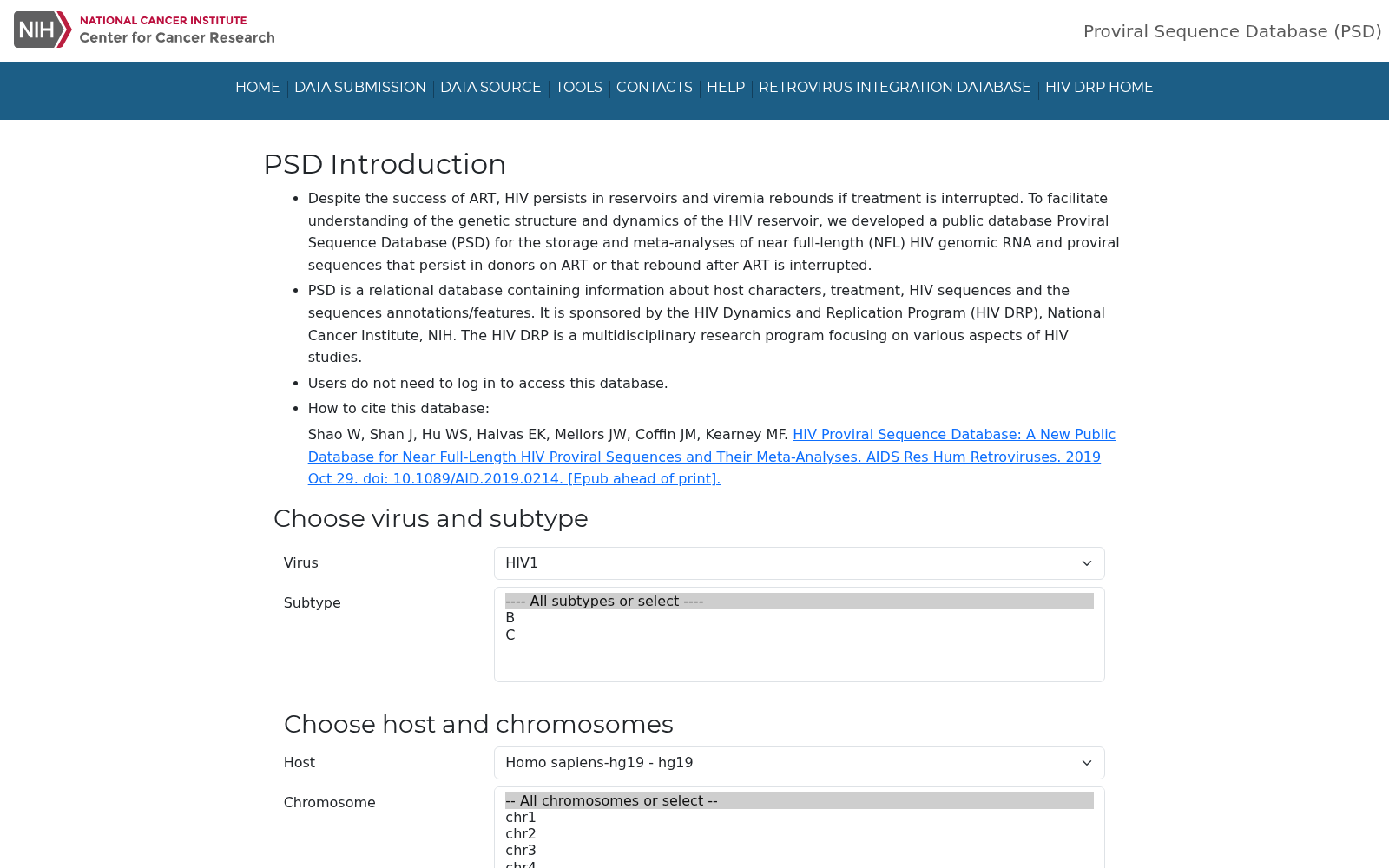
Task: Click the Proviral Sequence Database (PSD) title
Action: (x=1233, y=31)
